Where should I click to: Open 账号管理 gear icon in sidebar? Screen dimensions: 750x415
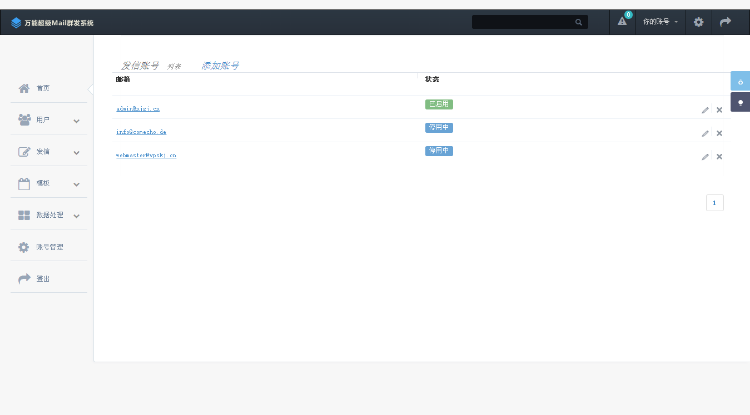coord(23,247)
